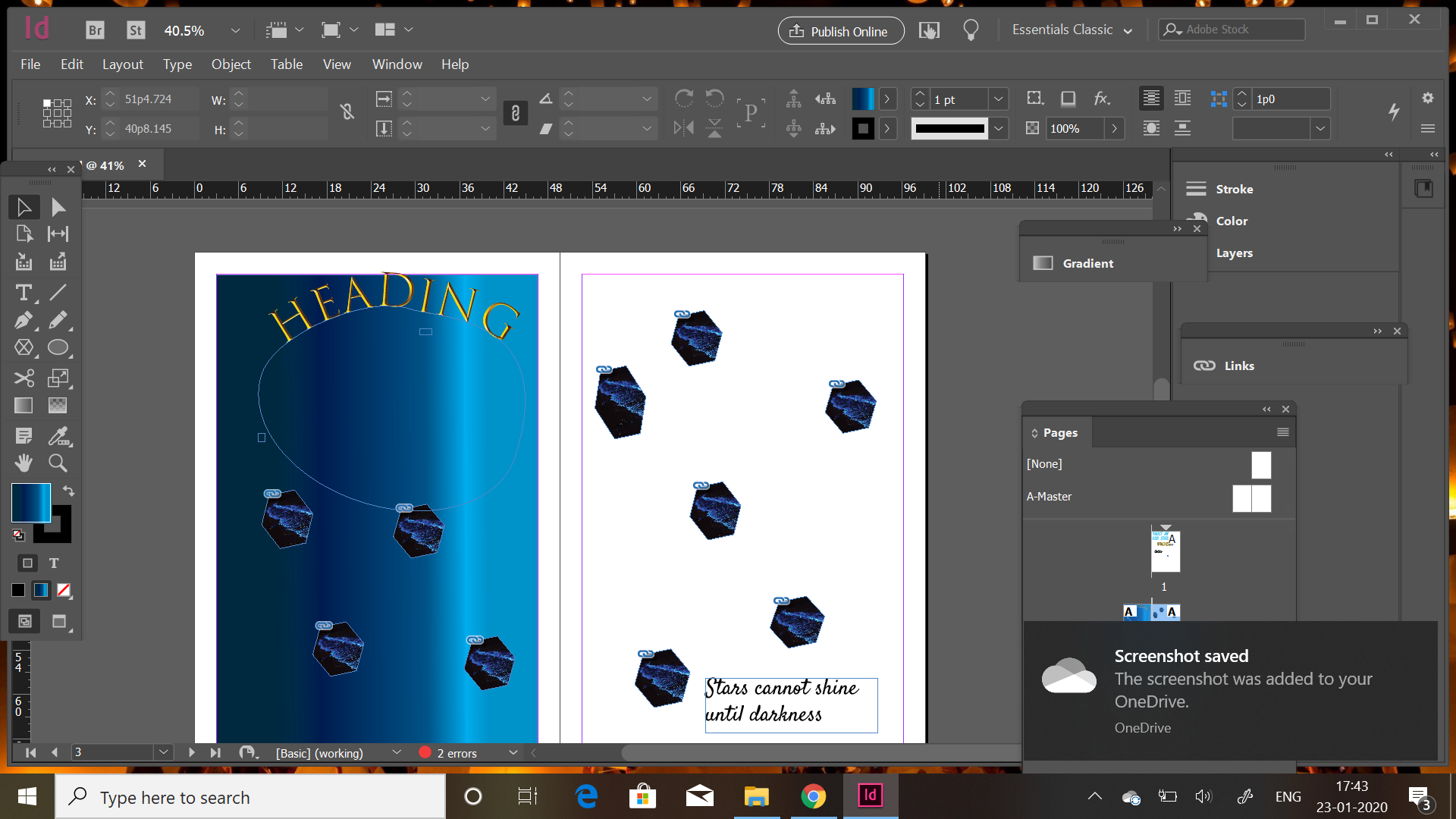
Task: Select the Pen tool
Action: click(x=24, y=320)
